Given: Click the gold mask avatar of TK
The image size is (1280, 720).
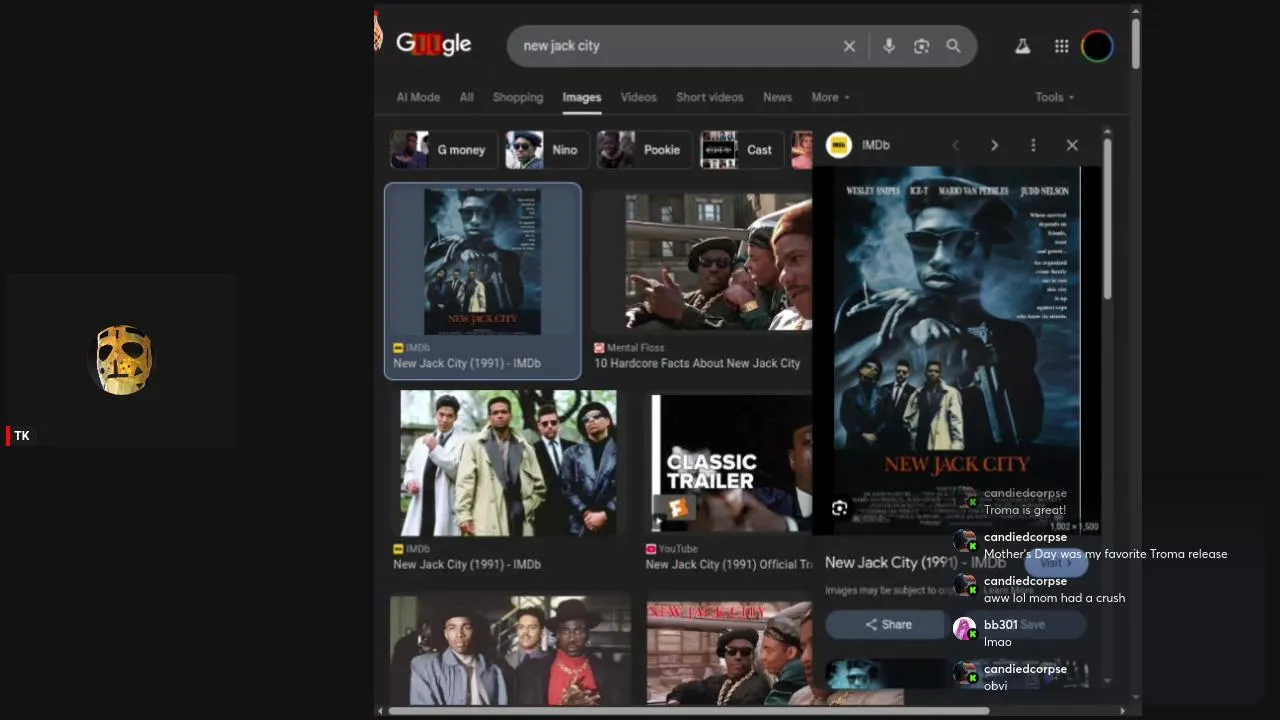Looking at the screenshot, I should pyautogui.click(x=124, y=359).
